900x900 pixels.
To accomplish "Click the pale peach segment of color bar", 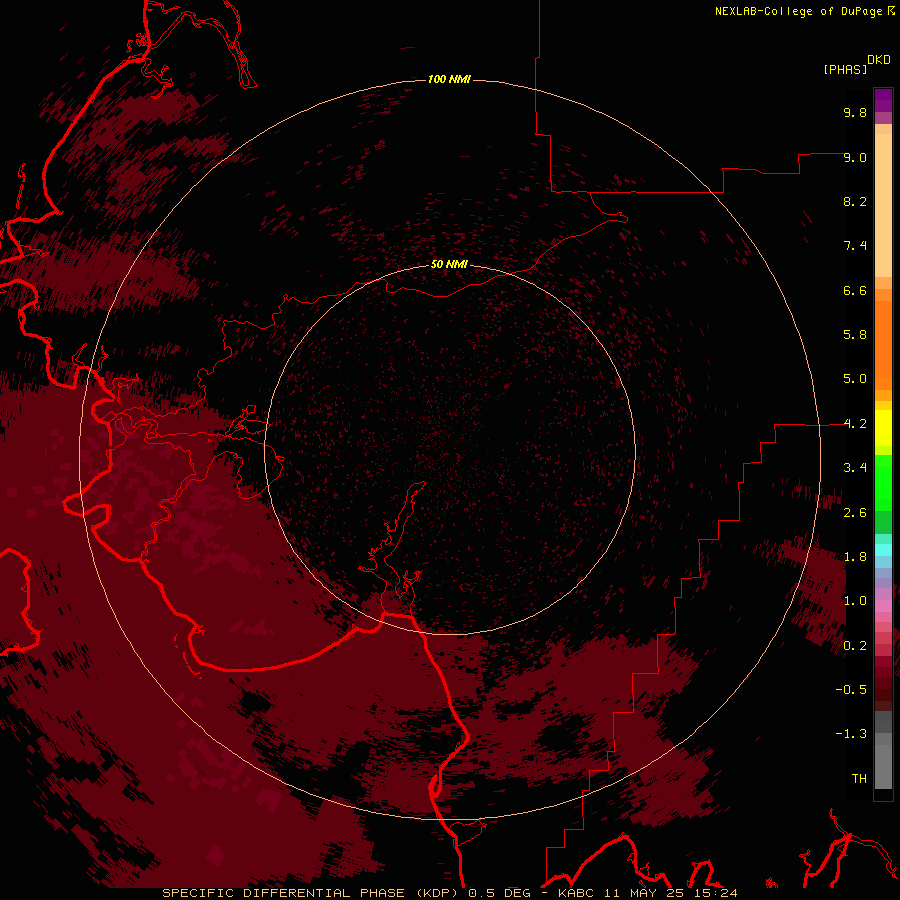I will click(883, 205).
